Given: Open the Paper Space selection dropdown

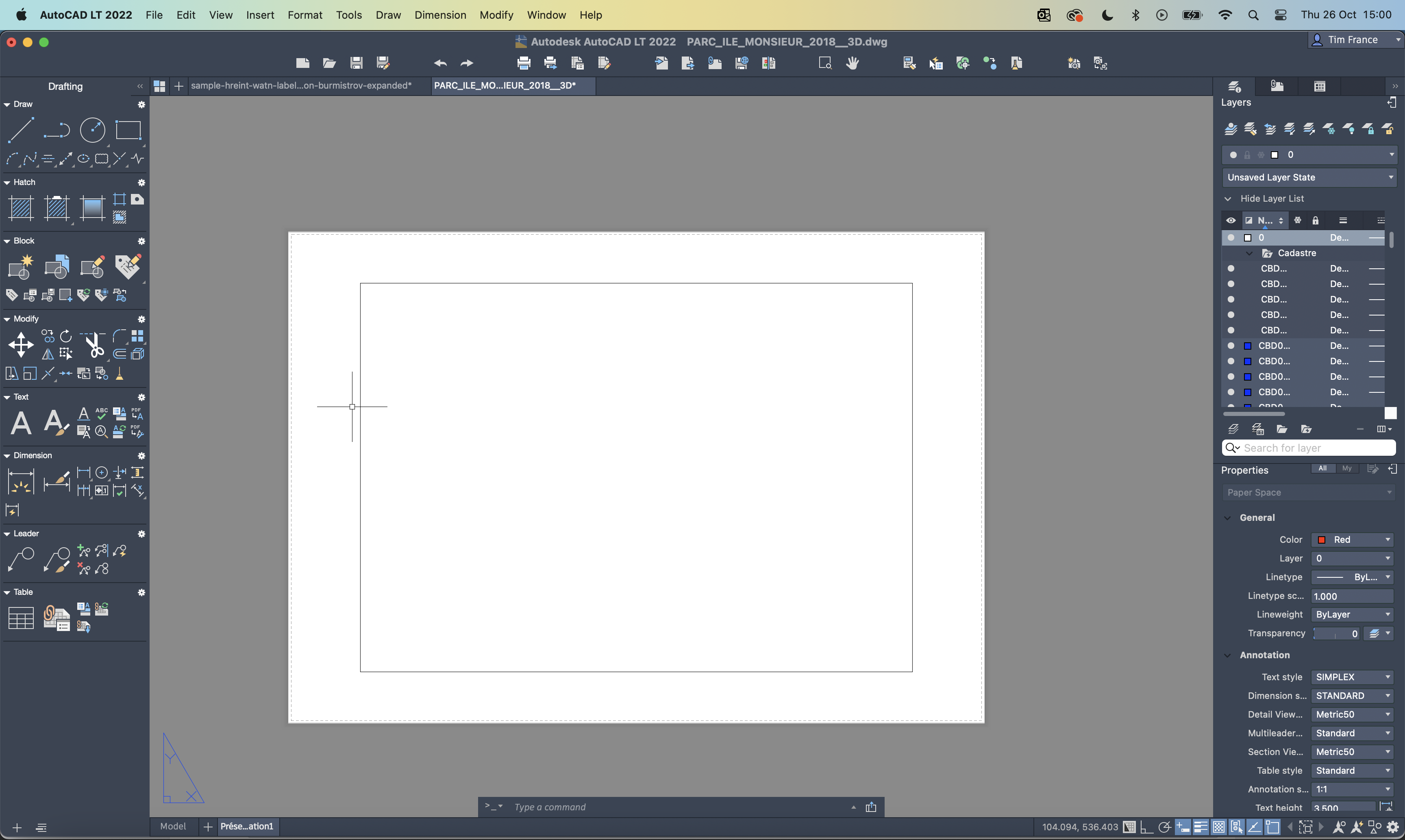Looking at the screenshot, I should [x=1308, y=492].
